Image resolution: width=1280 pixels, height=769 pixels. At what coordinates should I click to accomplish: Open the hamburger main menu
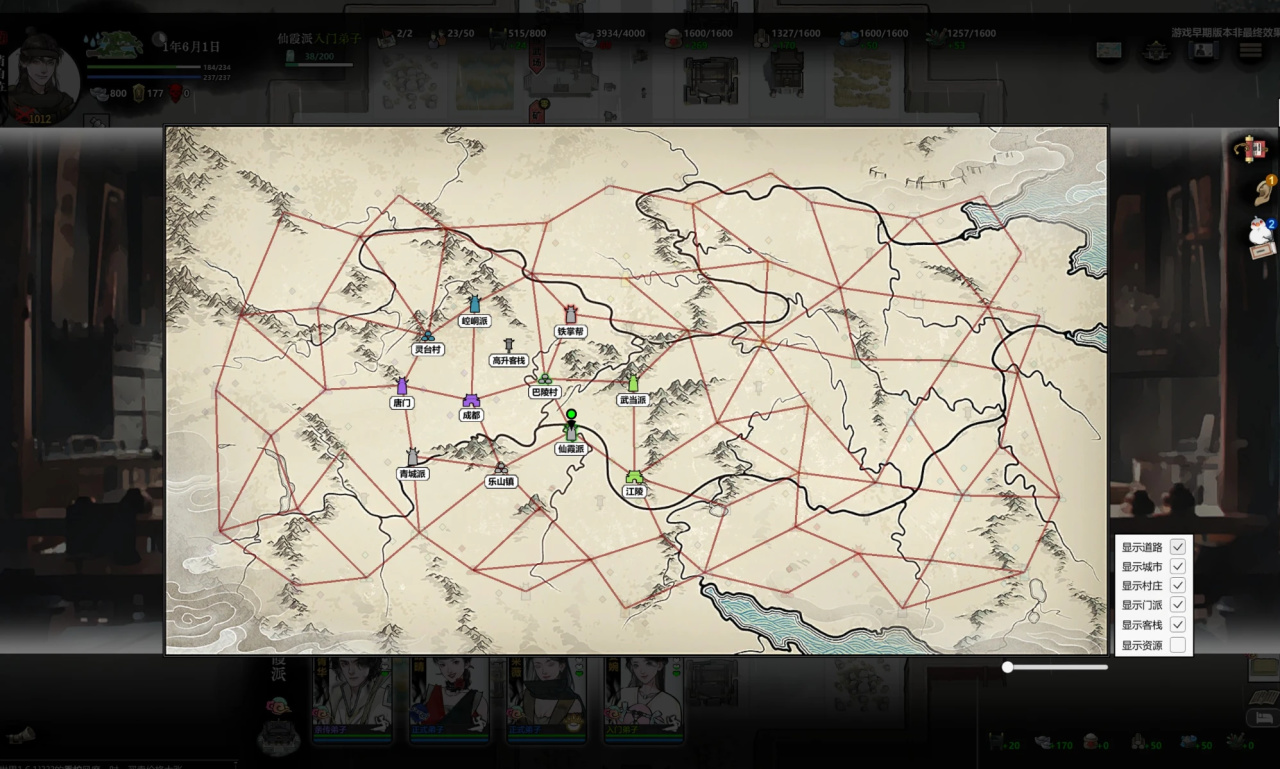tap(1251, 49)
